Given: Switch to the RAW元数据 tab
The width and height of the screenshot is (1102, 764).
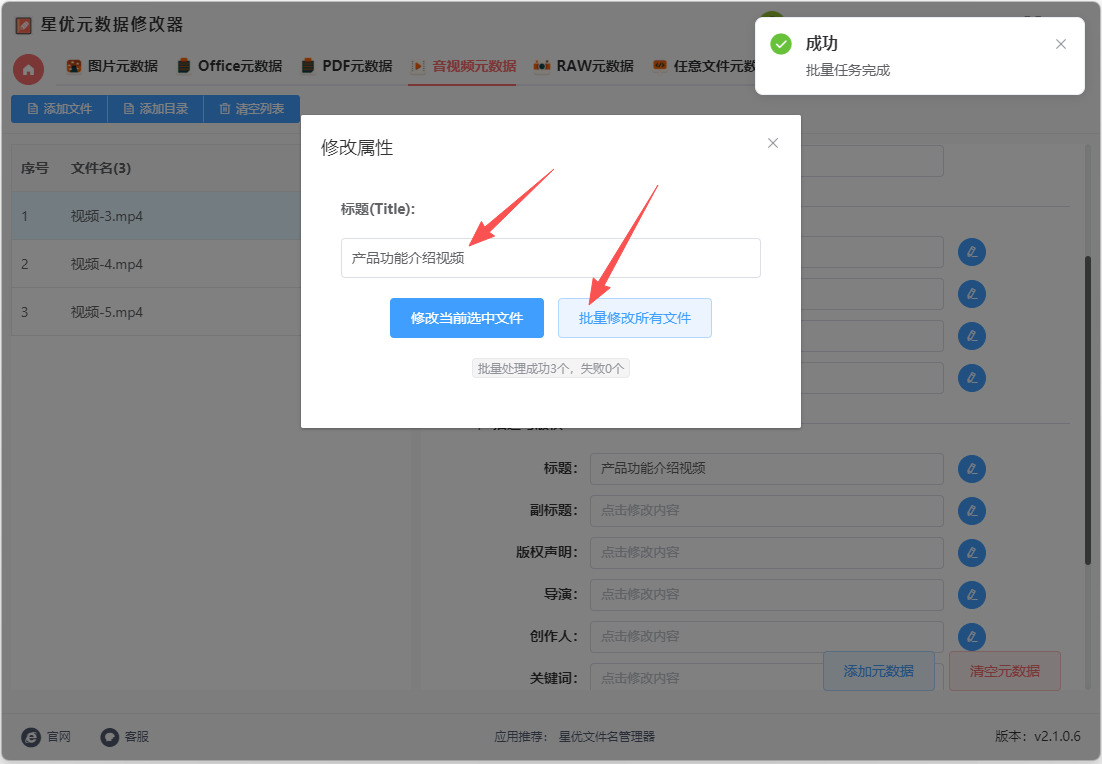Looking at the screenshot, I should (583, 66).
